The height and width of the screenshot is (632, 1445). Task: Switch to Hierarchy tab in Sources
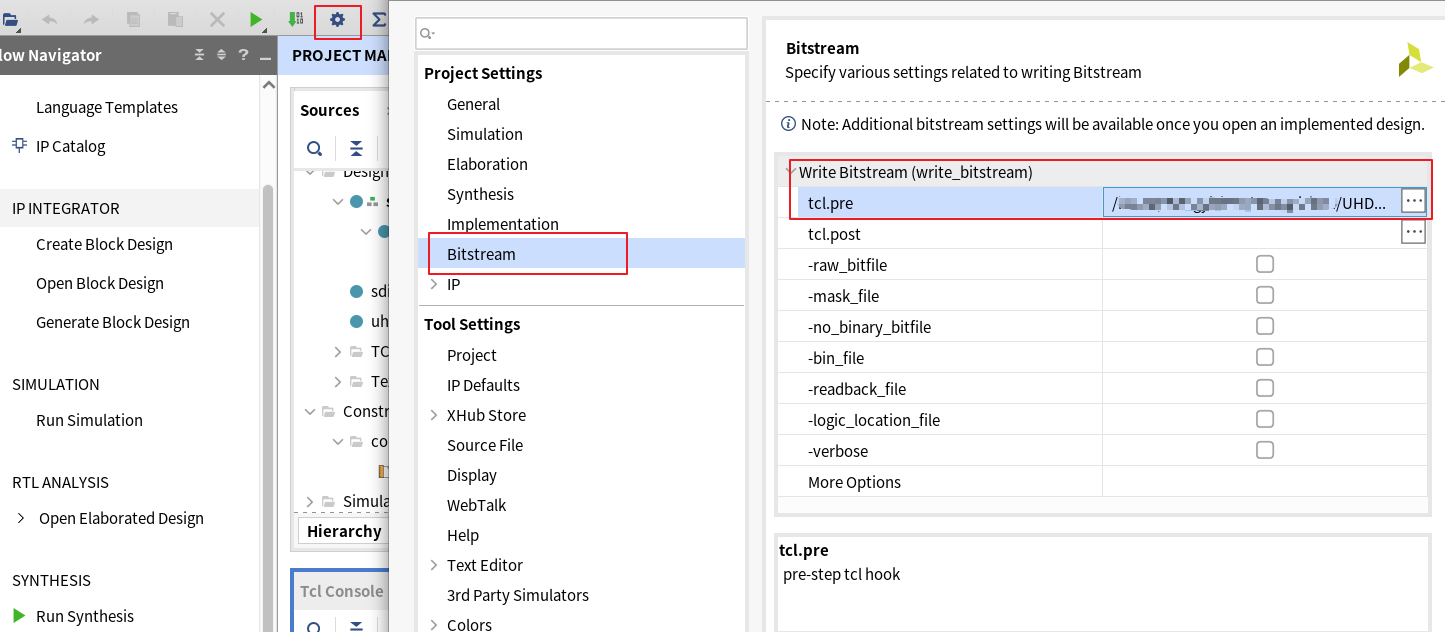(343, 531)
